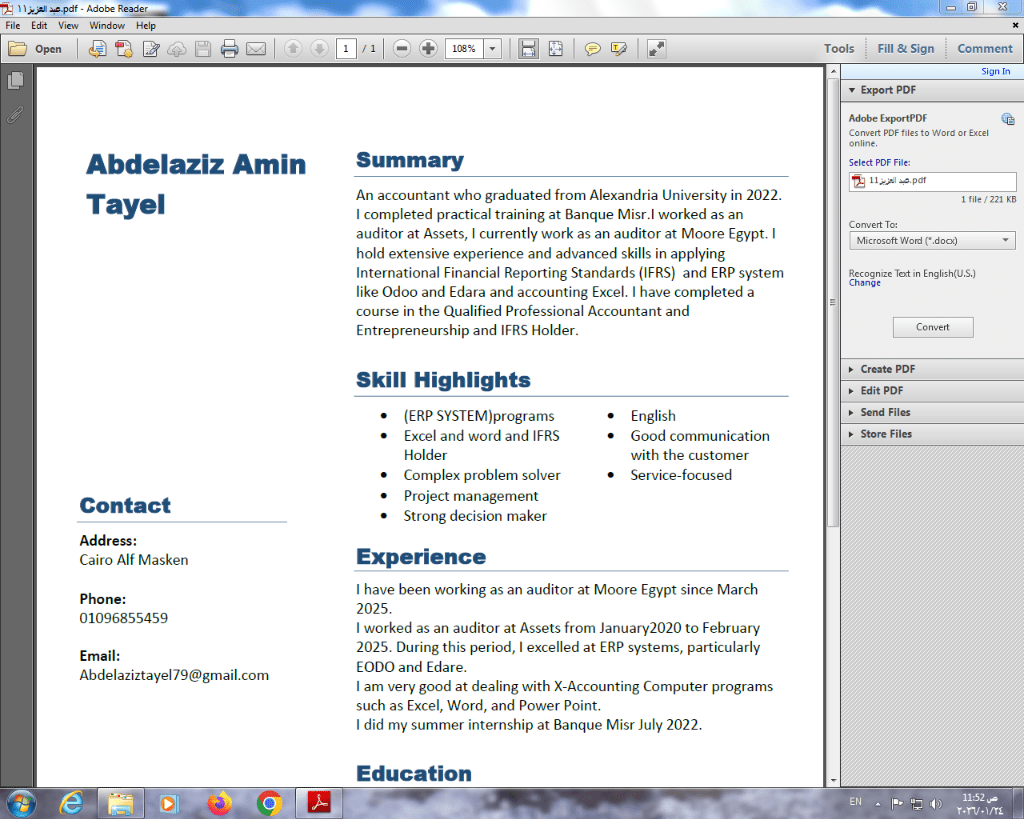Image resolution: width=1024 pixels, height=819 pixels.
Task: Click the page number input field
Action: coord(346,48)
